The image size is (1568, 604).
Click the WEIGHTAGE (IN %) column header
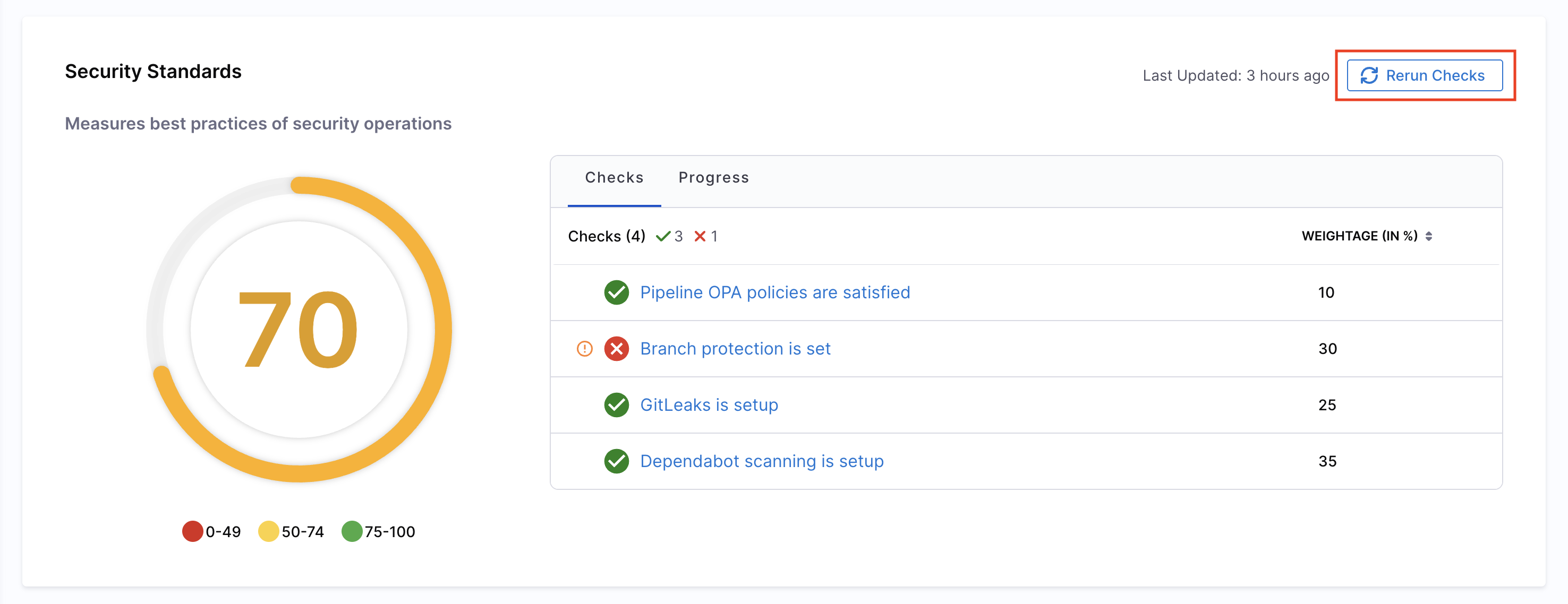click(x=1359, y=236)
